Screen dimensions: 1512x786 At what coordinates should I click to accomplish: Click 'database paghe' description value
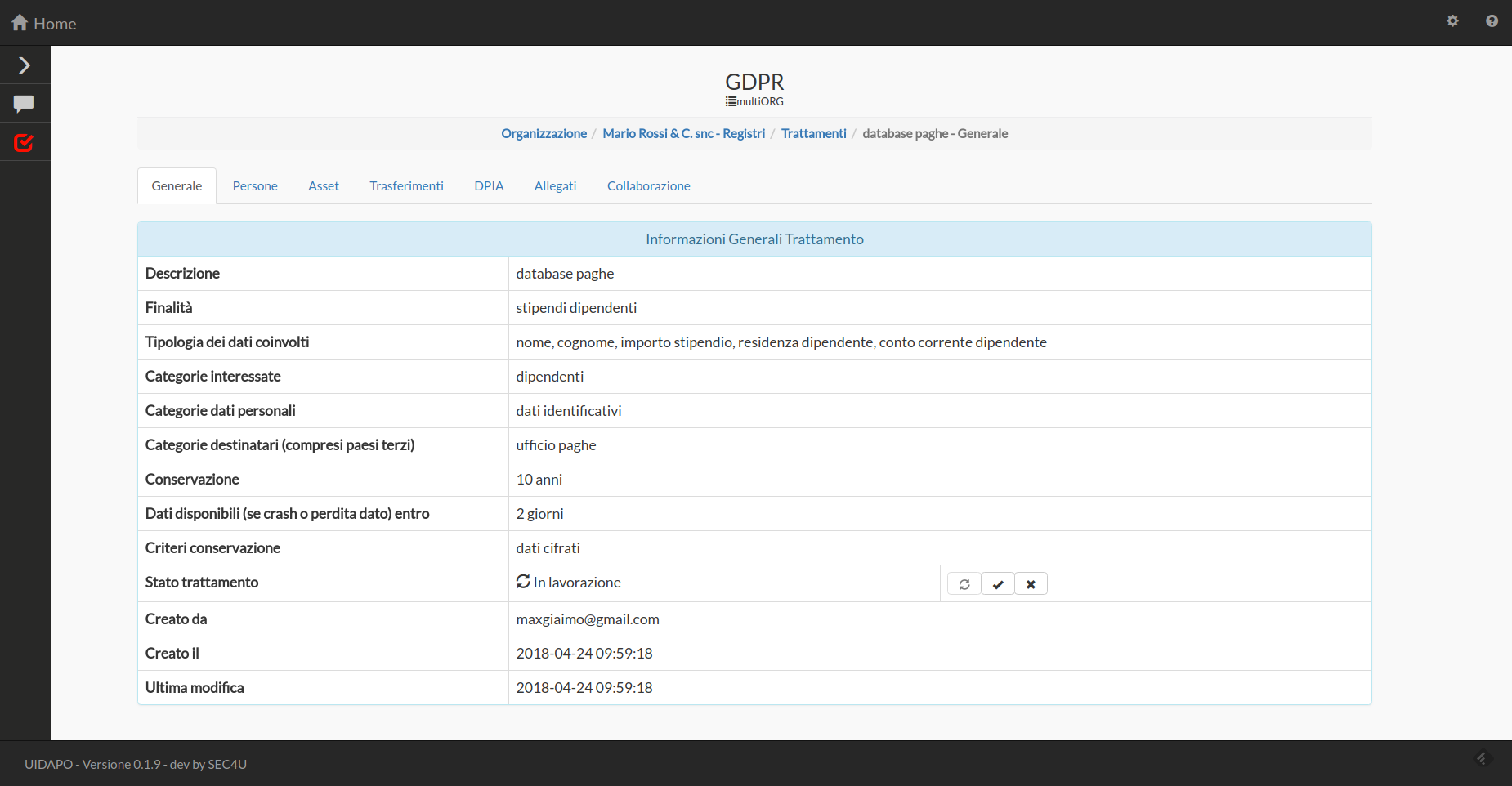coord(565,274)
